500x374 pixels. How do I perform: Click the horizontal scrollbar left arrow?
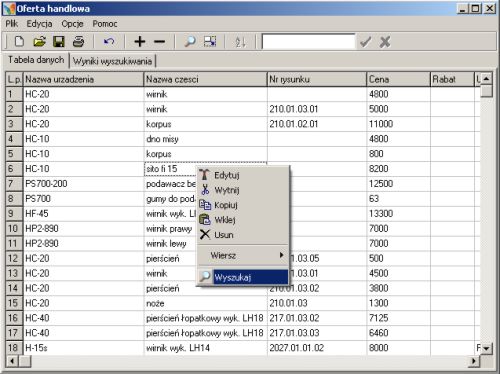tap(12, 361)
